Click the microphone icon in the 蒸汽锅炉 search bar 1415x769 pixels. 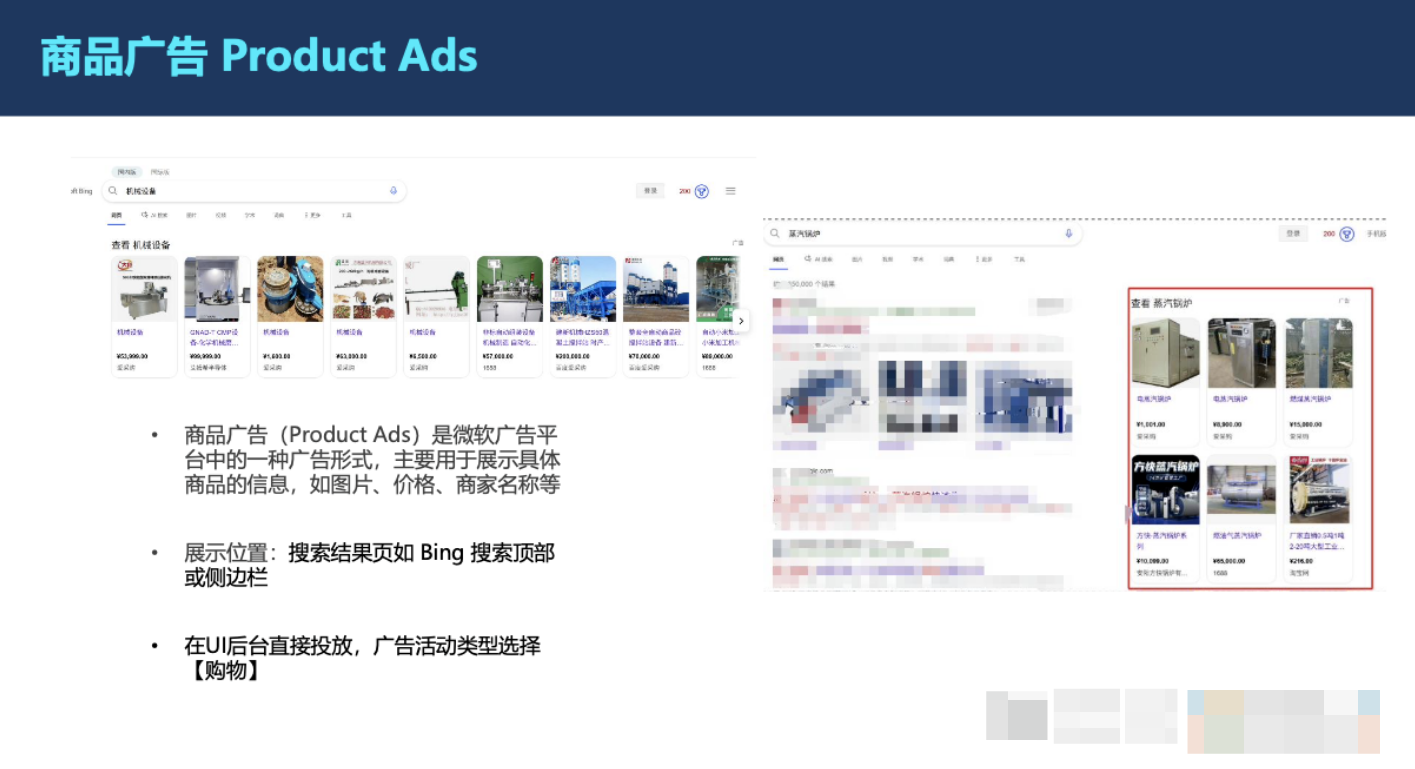click(1068, 233)
